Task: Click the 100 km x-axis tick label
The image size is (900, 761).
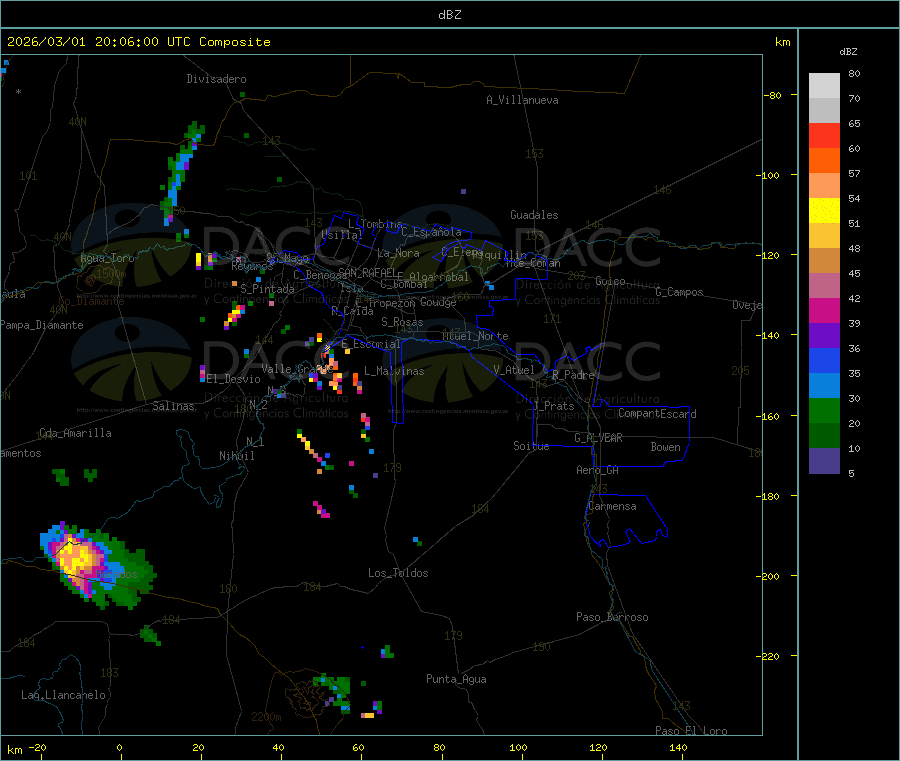Action: 518,747
